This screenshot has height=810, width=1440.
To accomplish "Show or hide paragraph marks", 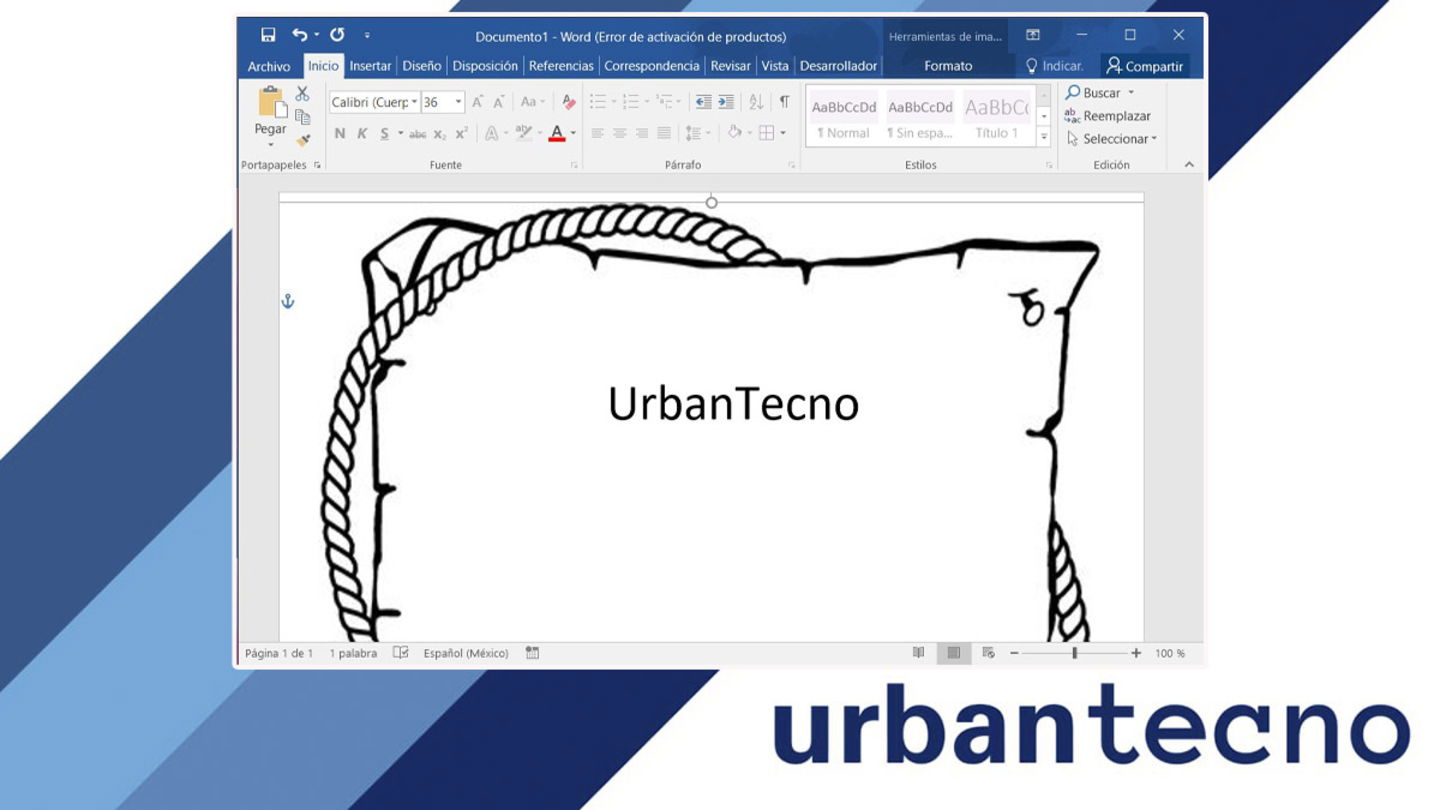I will (784, 102).
